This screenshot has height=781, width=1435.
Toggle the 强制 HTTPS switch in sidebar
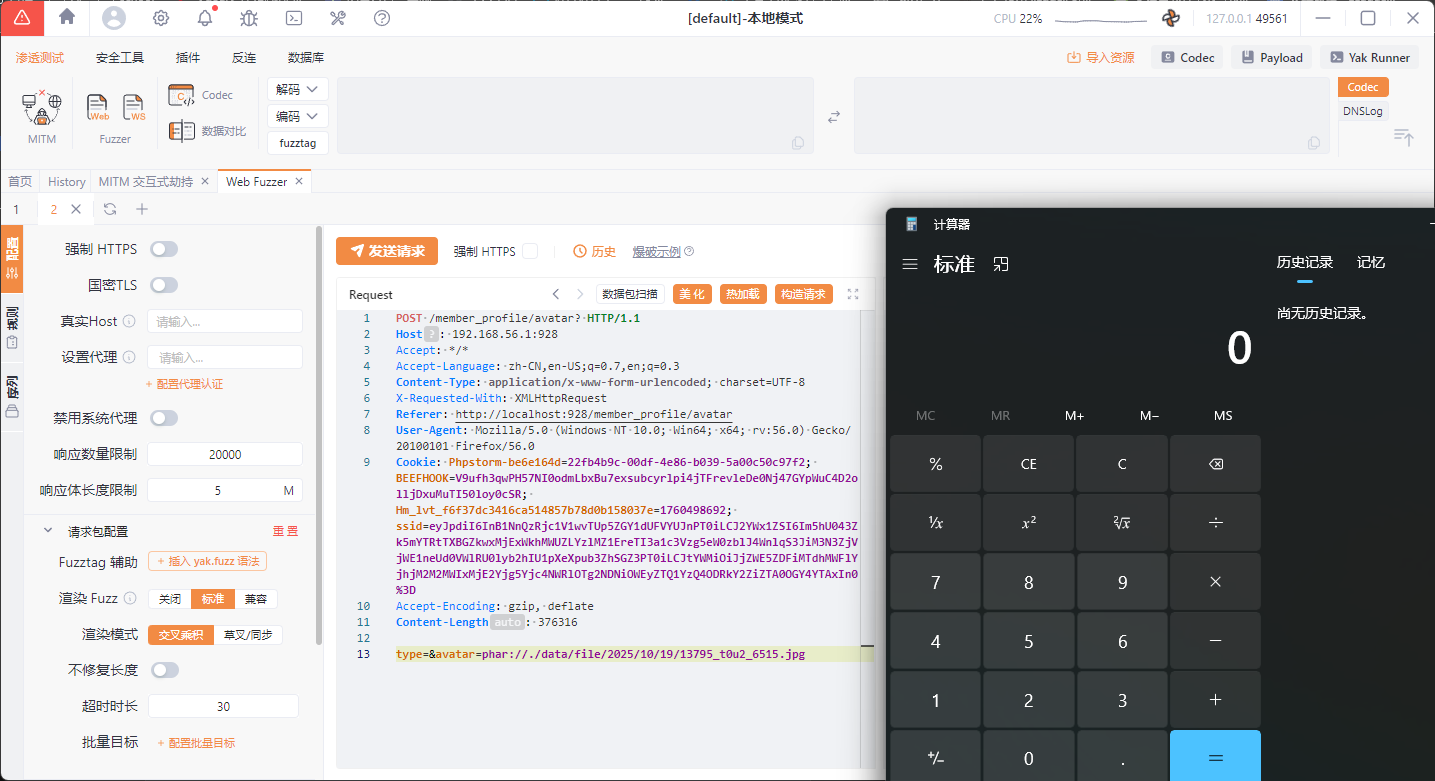click(x=164, y=249)
